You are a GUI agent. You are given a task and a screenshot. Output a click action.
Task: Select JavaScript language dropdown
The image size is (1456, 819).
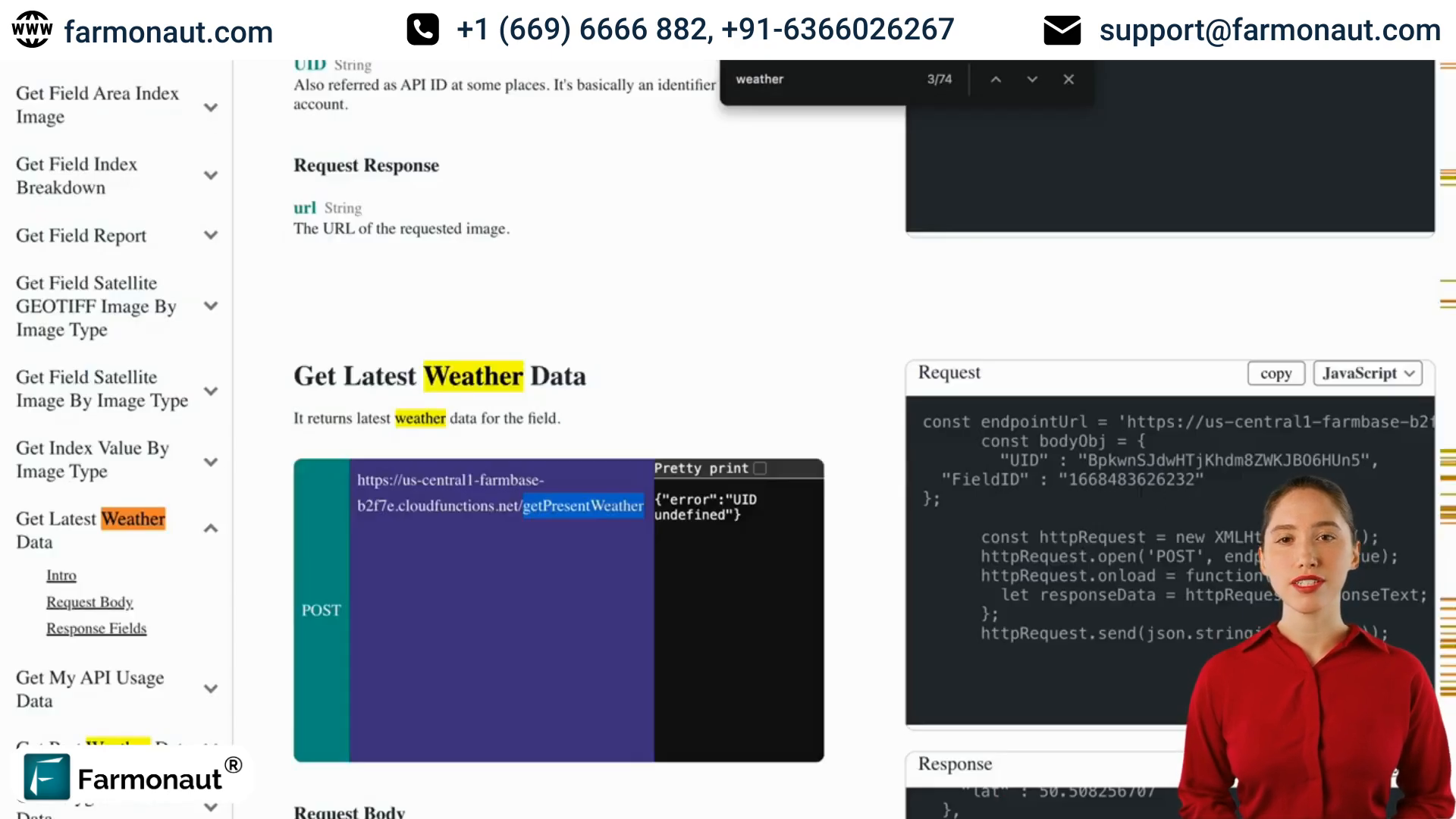(x=1370, y=373)
